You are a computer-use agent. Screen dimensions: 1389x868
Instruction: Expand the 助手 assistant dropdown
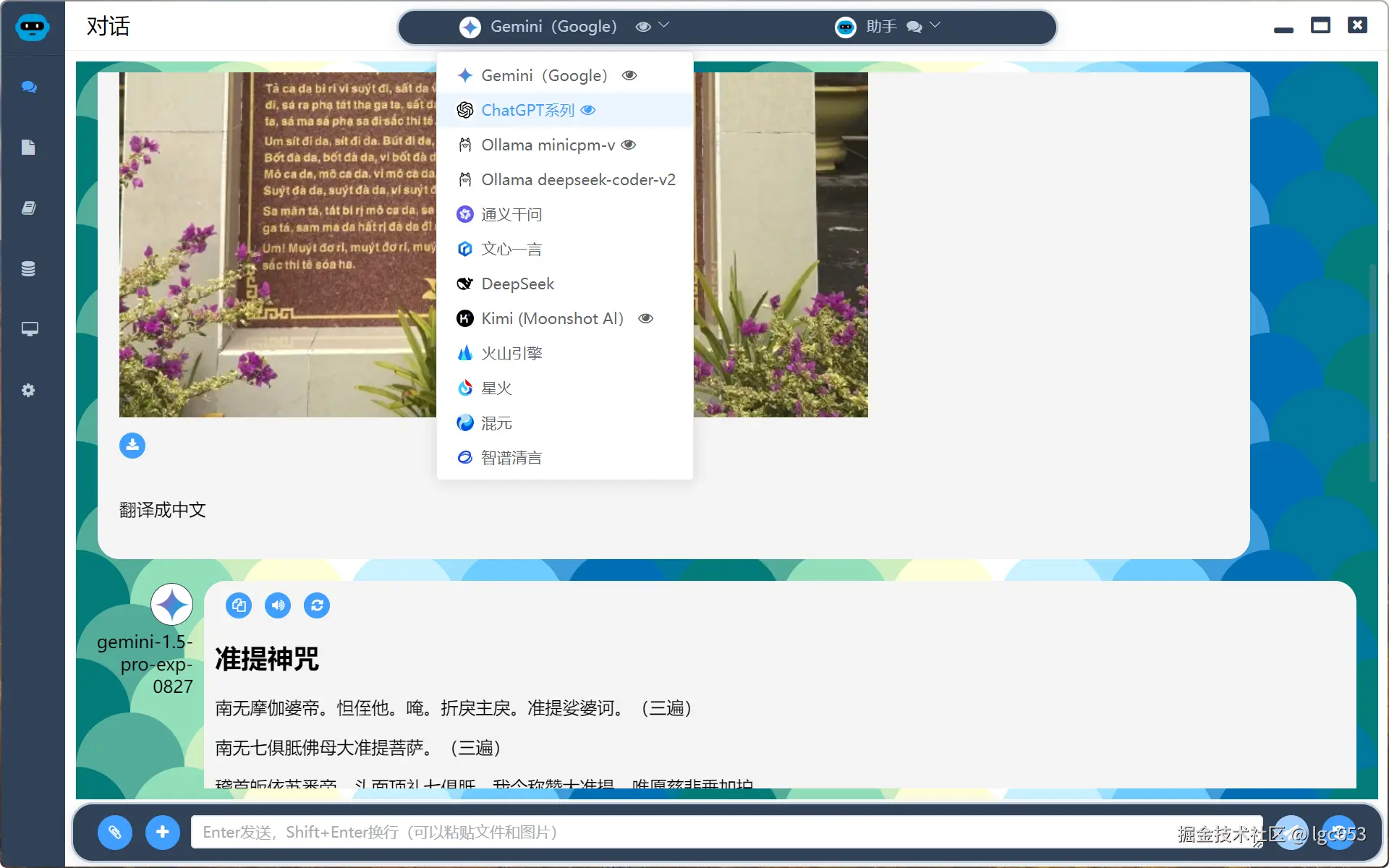tap(934, 25)
